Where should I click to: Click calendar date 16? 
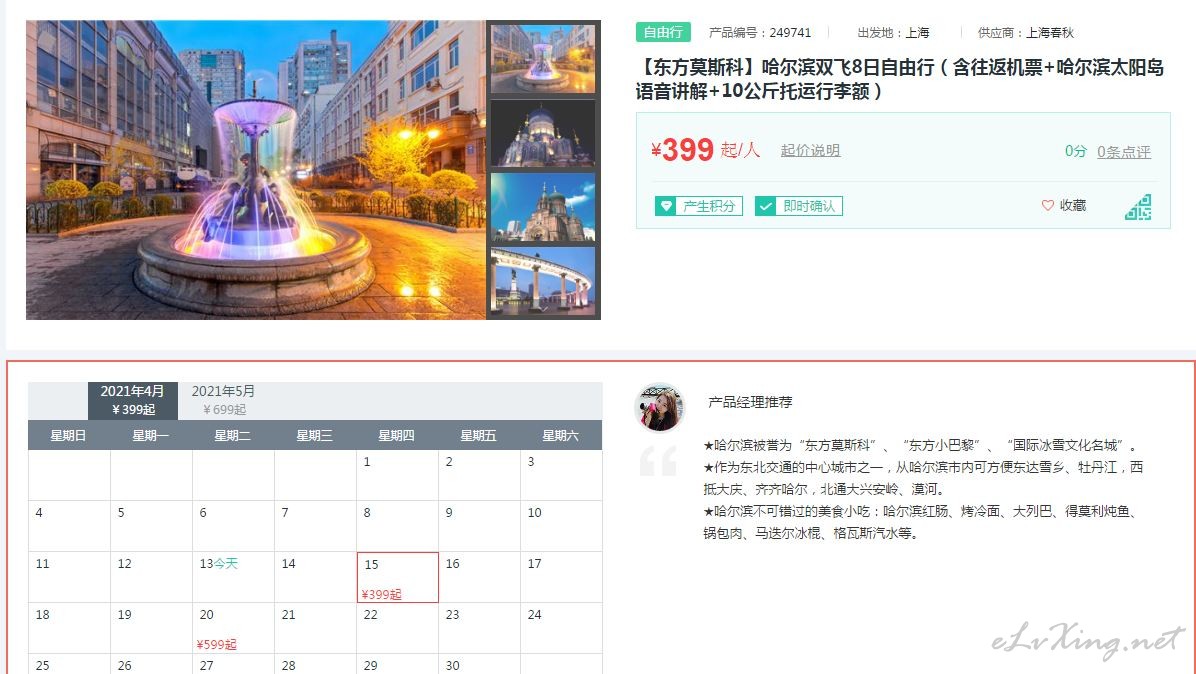tap(480, 577)
